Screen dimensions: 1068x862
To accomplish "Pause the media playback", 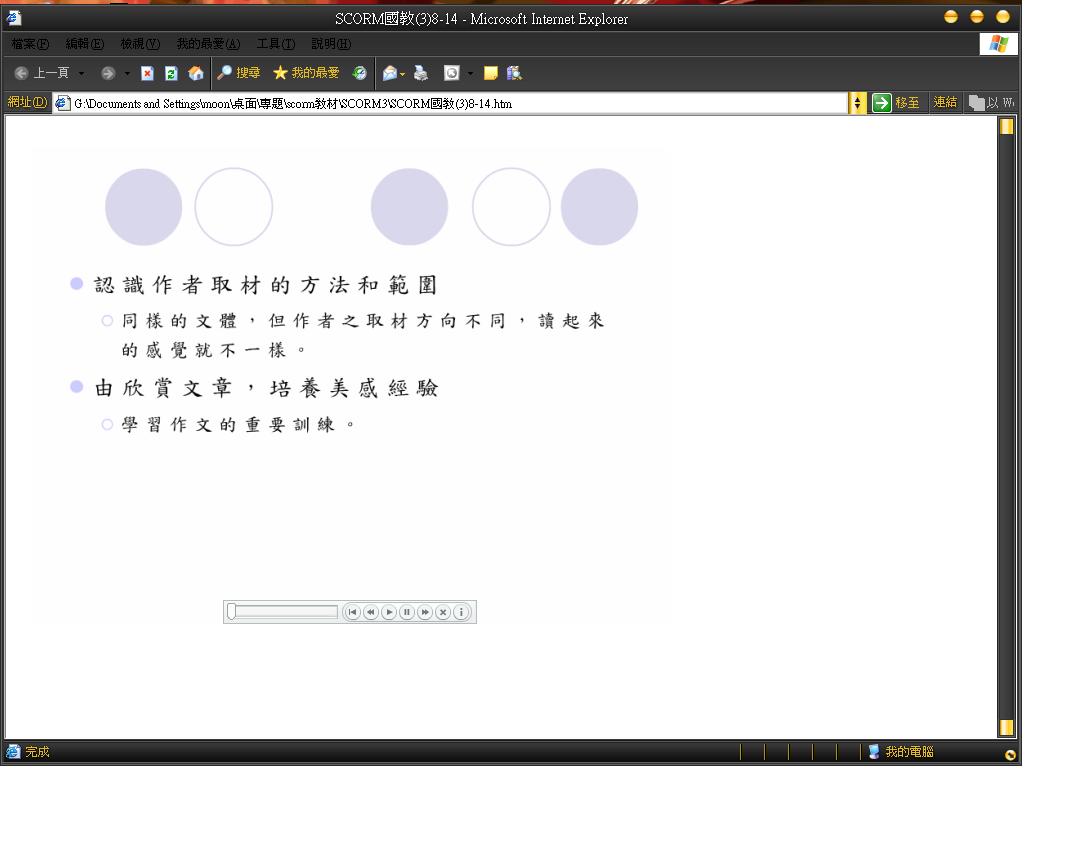I will 407,612.
